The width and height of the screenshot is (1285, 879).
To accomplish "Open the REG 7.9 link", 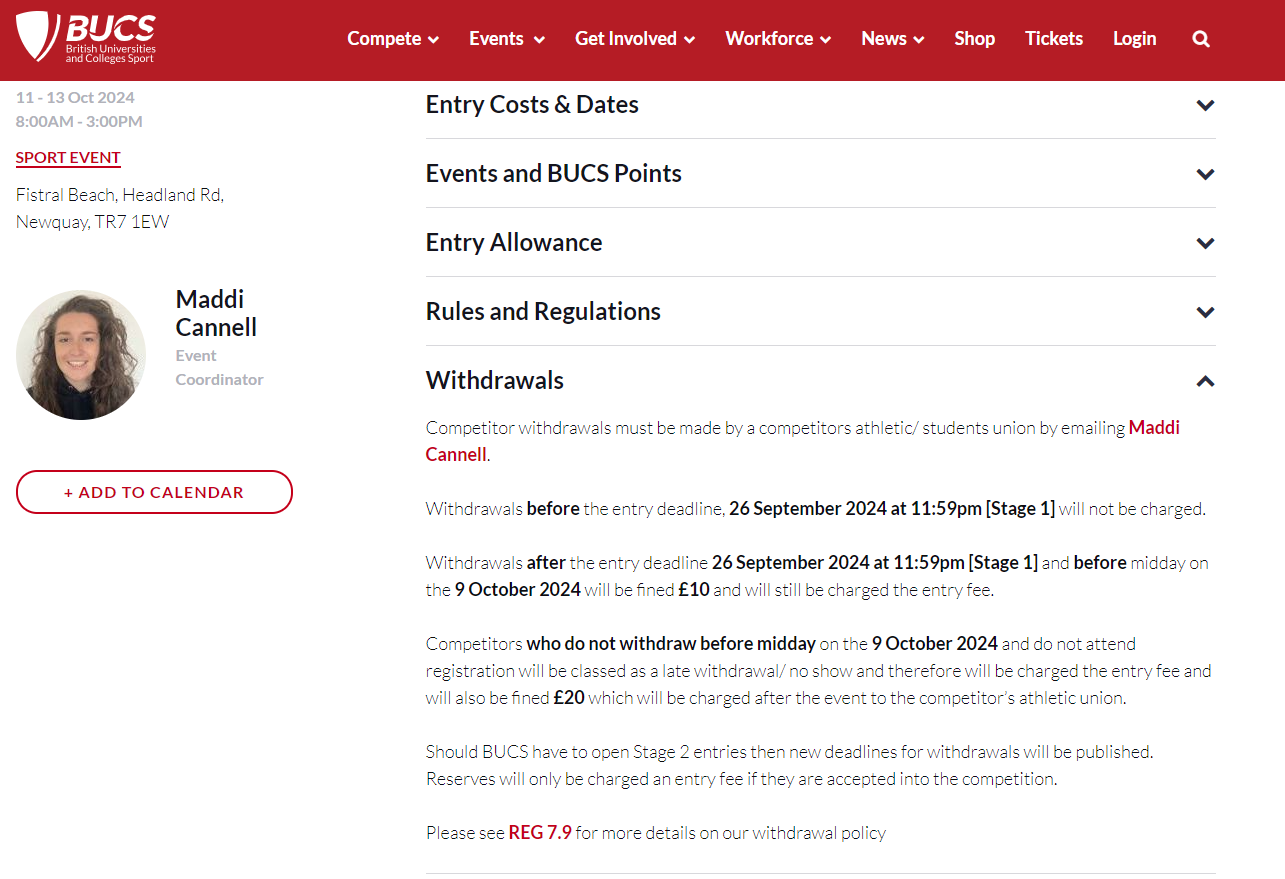I will point(540,832).
